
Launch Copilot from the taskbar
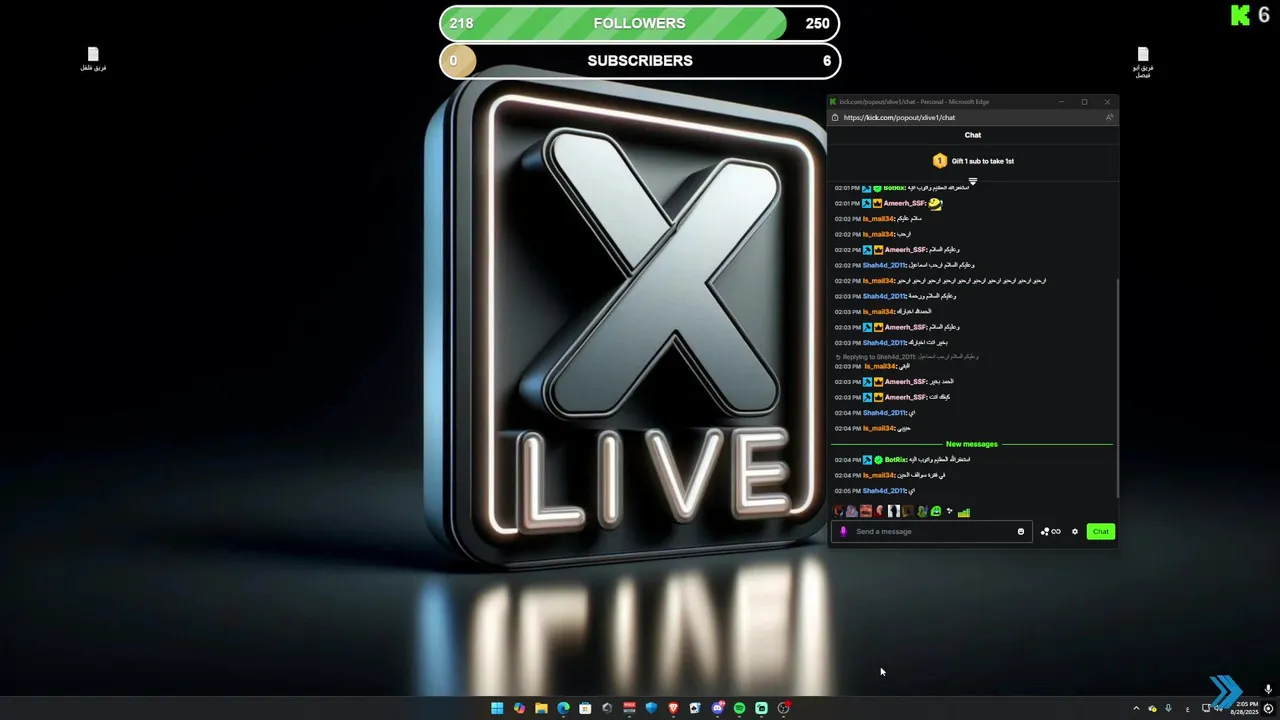click(519, 708)
